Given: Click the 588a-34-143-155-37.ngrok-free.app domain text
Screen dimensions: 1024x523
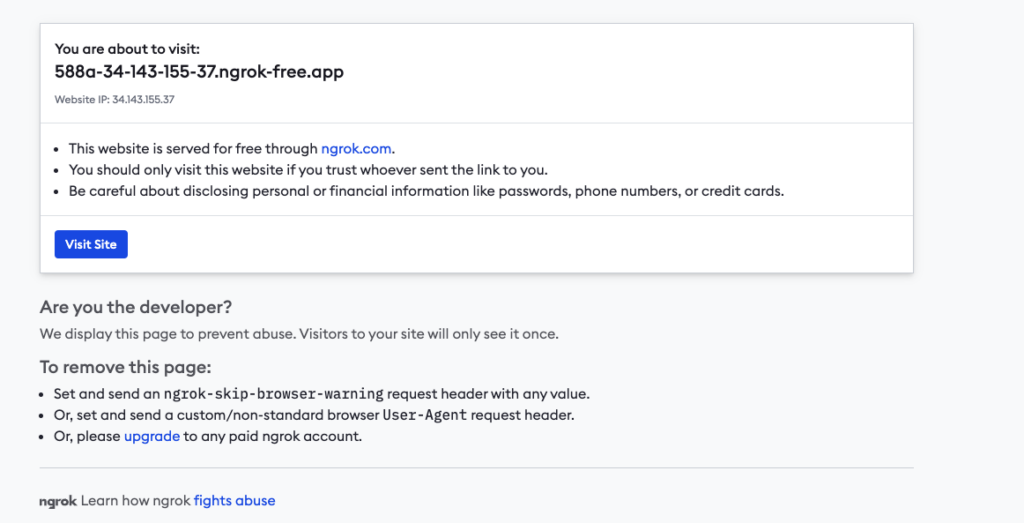Looking at the screenshot, I should (199, 72).
